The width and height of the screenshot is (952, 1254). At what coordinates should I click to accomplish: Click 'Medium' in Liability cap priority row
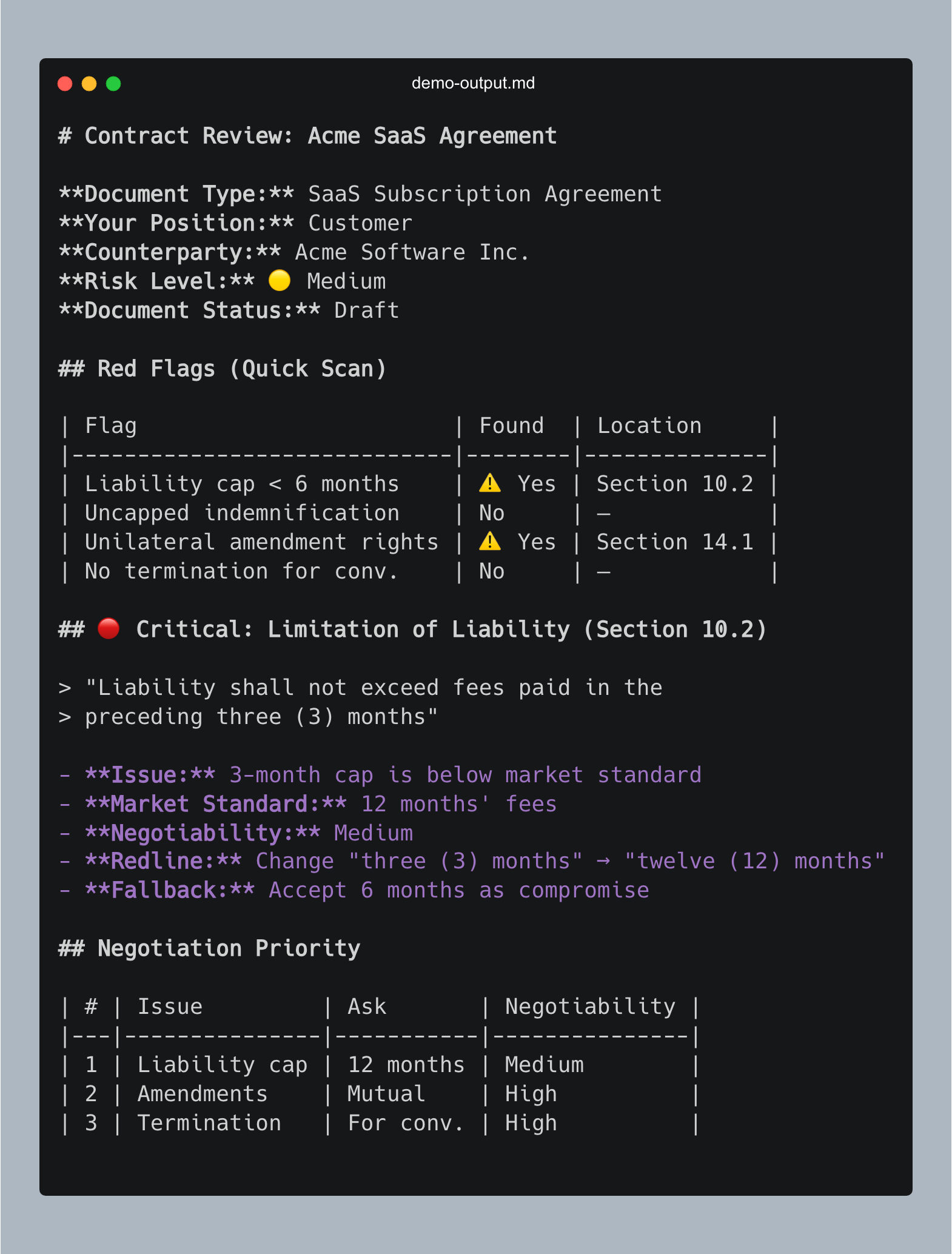coord(545,1065)
